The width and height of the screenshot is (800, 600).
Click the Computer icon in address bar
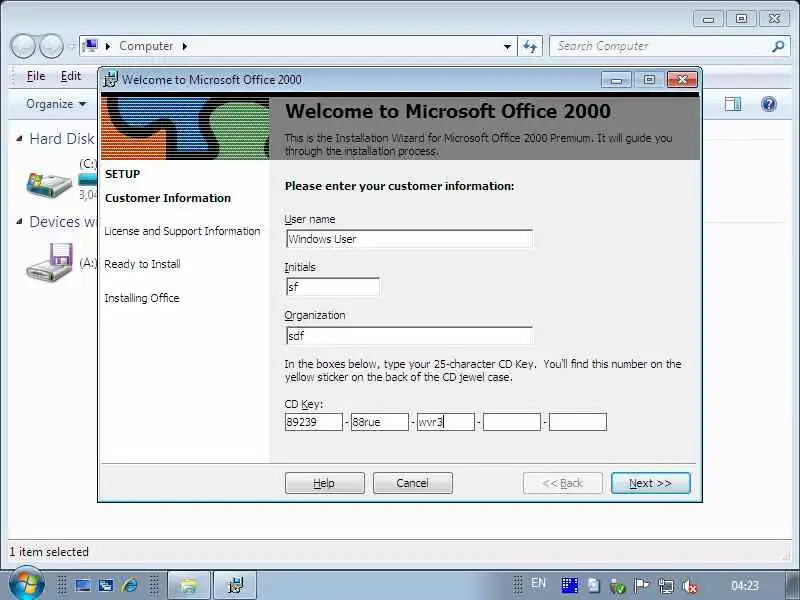90,46
